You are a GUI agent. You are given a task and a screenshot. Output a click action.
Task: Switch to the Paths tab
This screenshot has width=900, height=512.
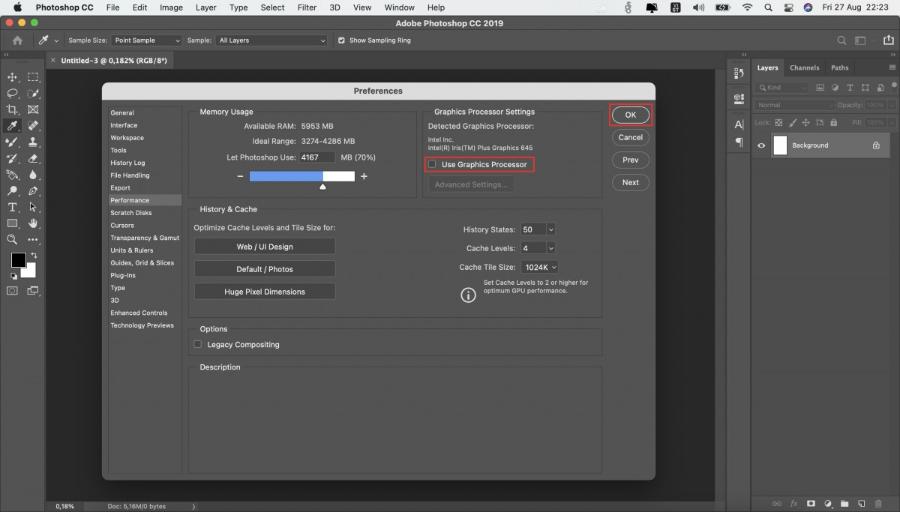(839, 68)
